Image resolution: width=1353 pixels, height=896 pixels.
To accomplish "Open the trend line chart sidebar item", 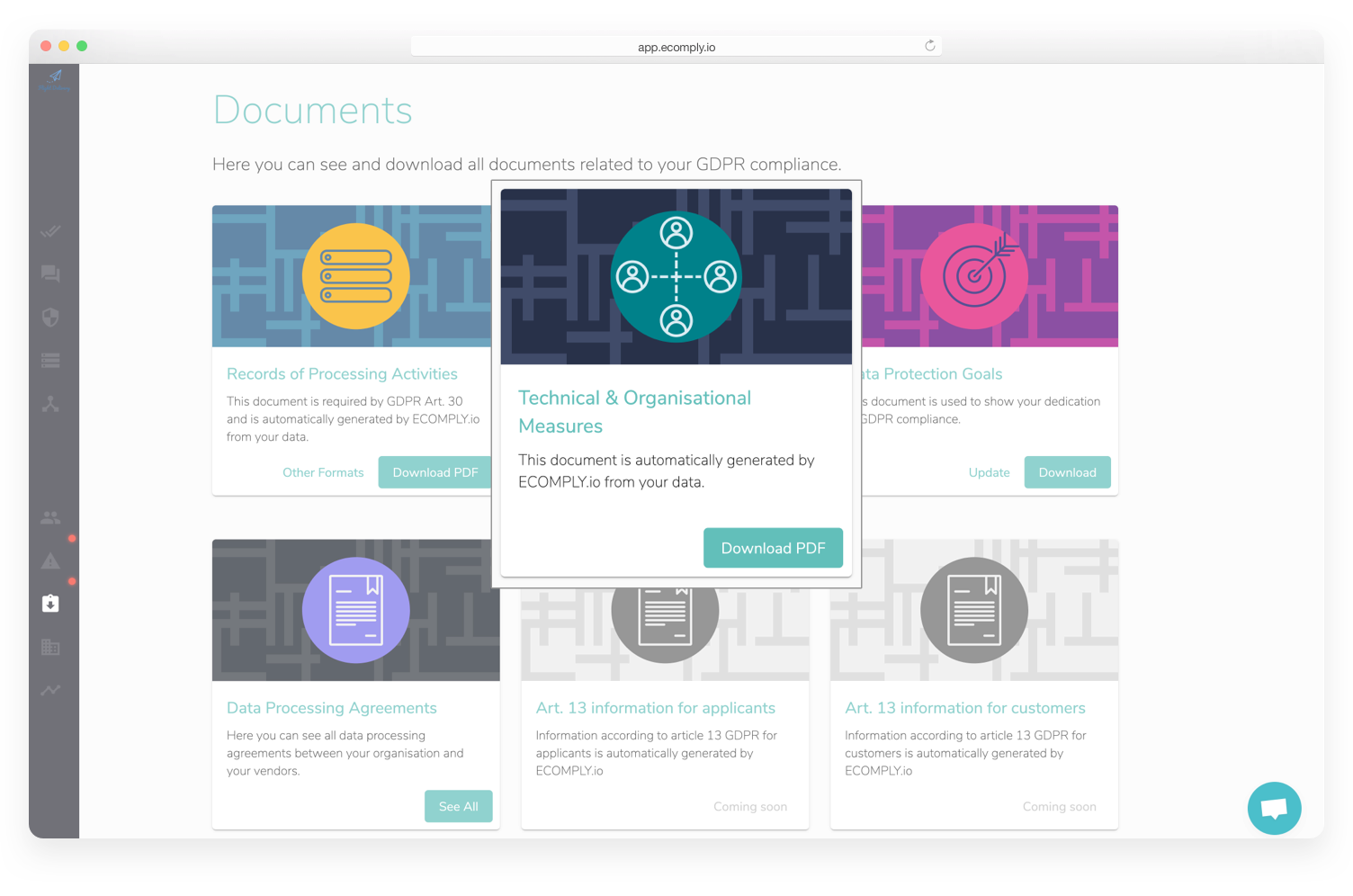I will (50, 690).
